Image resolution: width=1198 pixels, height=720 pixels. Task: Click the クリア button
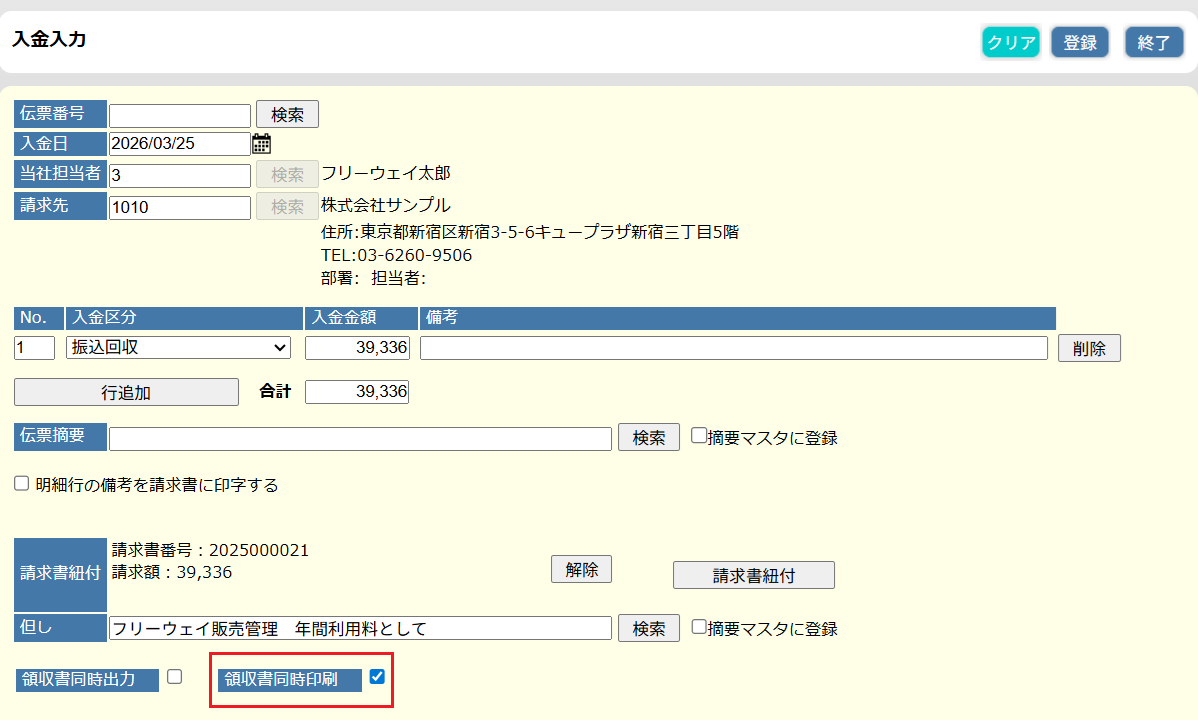click(1010, 42)
